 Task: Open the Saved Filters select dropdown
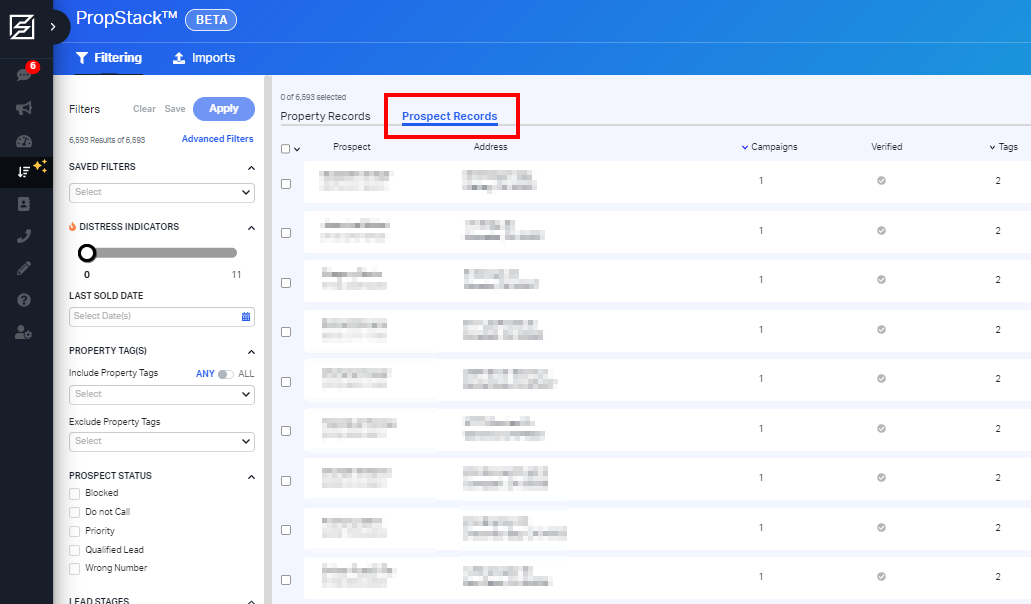click(162, 193)
